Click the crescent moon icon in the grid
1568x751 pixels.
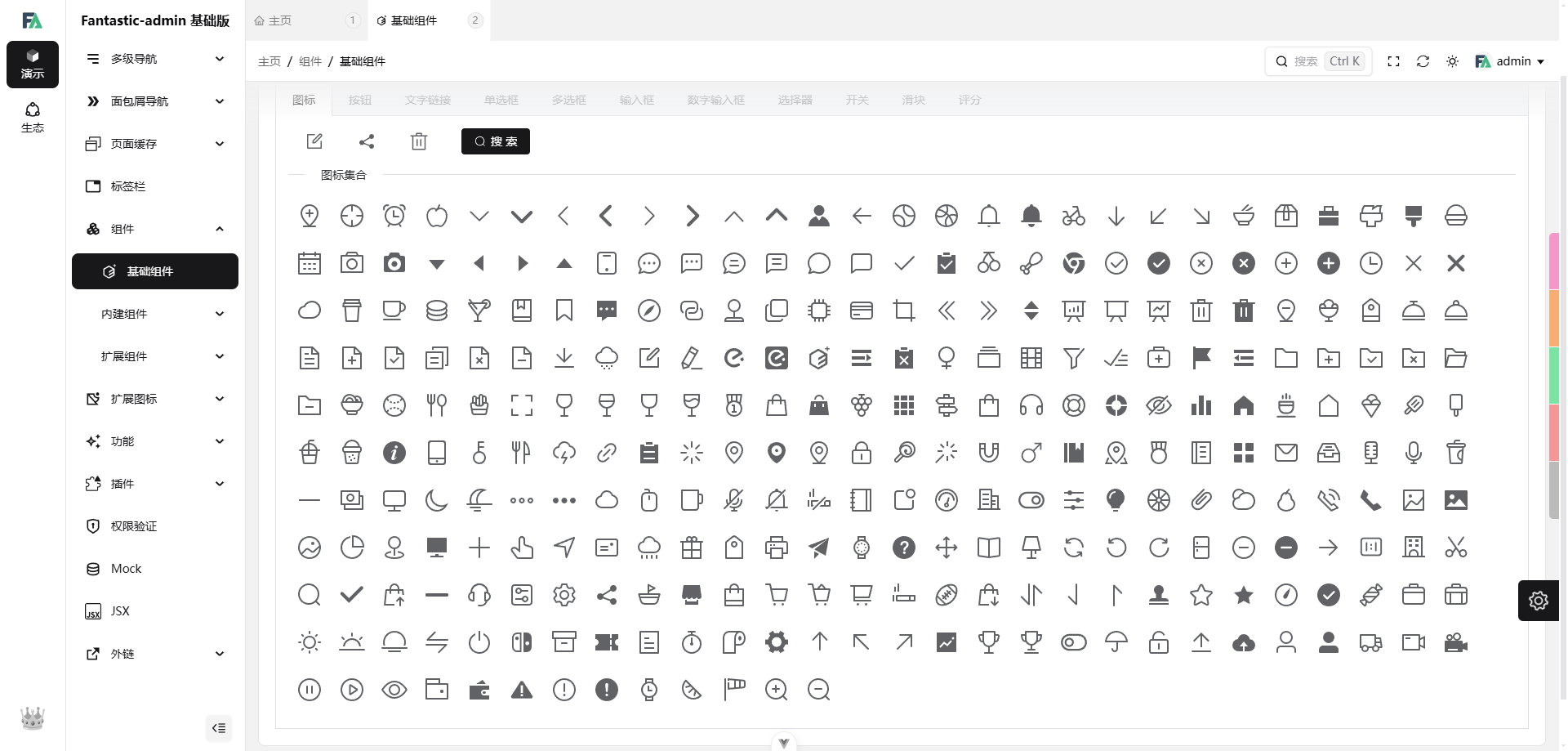point(437,500)
